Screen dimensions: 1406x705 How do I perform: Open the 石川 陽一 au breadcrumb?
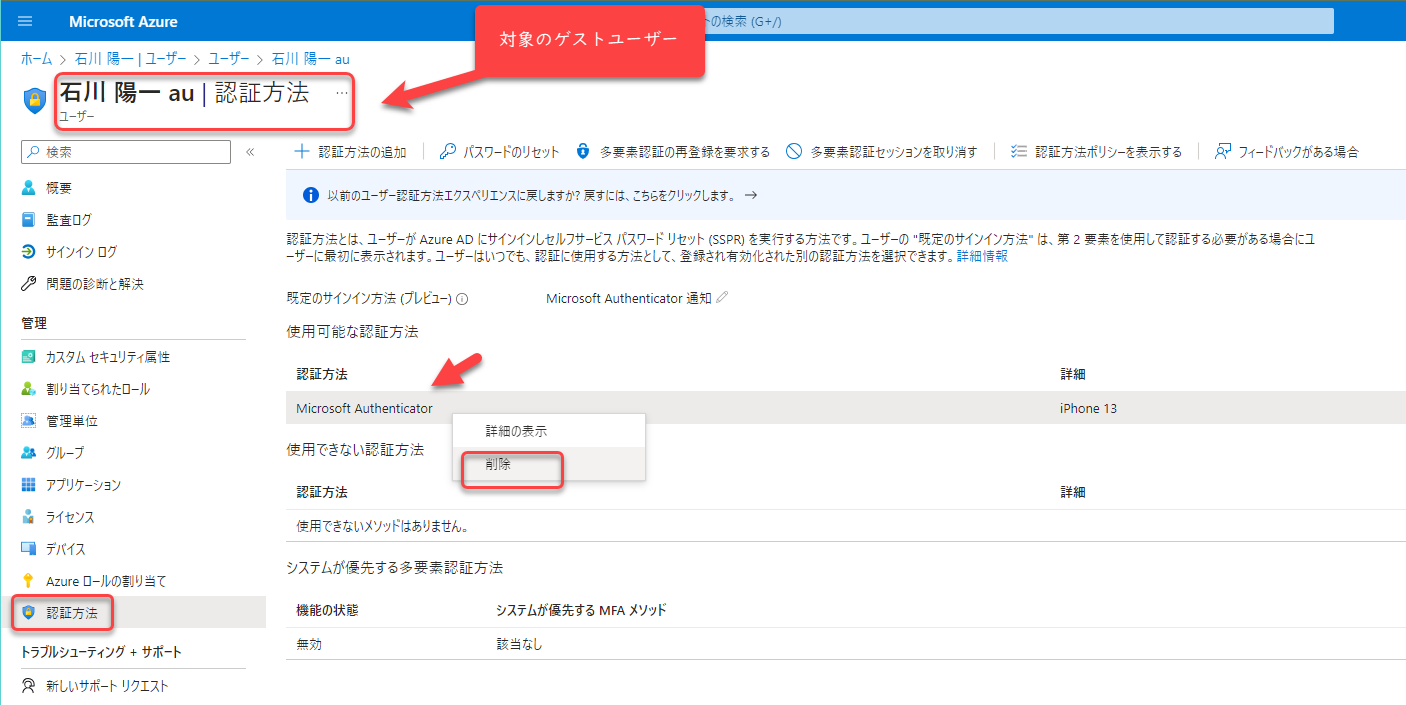tap(311, 59)
